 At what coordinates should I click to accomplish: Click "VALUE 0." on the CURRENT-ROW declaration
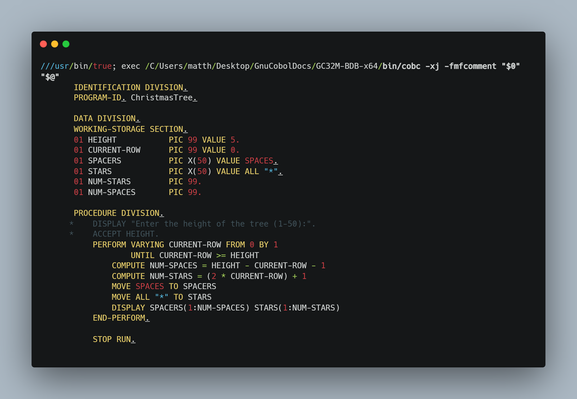click(x=220, y=150)
